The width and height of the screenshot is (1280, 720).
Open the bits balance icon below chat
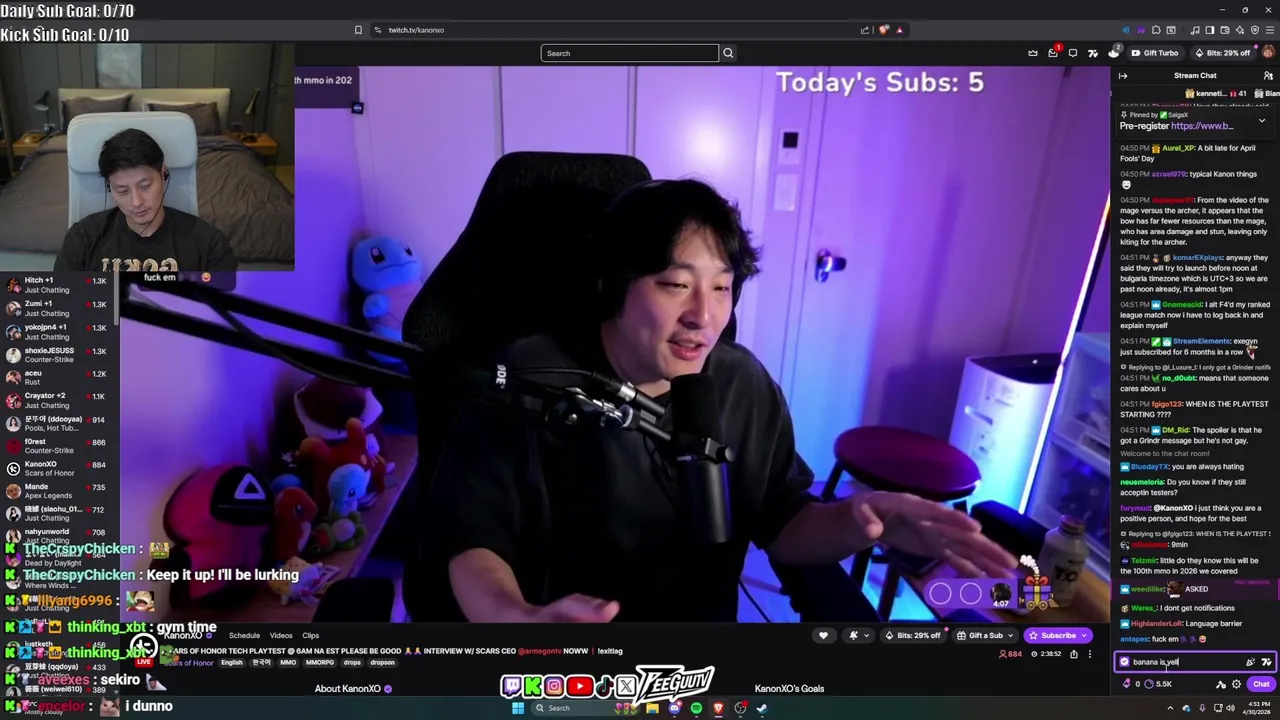coord(1127,684)
